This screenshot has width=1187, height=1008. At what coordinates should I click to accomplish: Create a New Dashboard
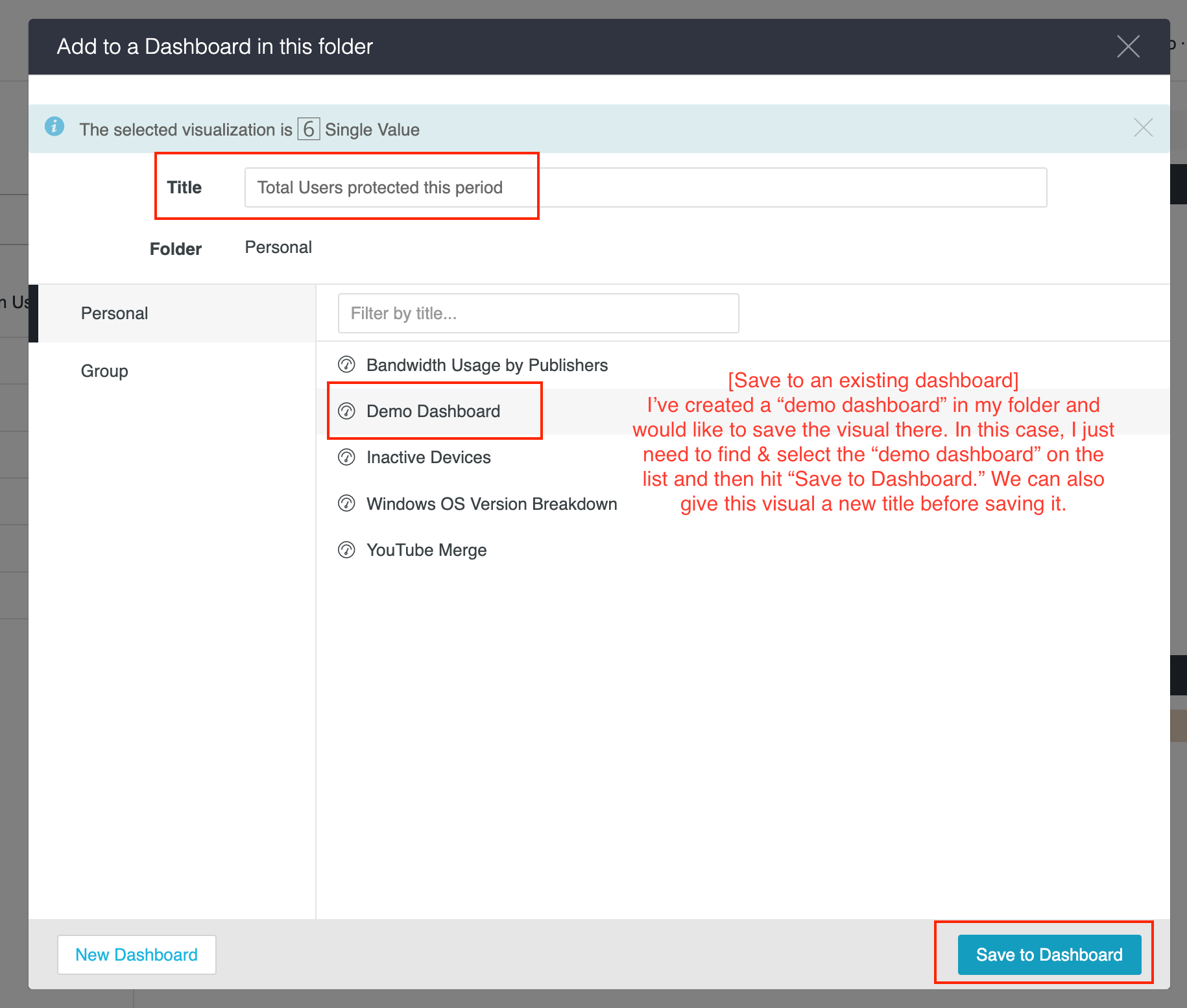137,955
